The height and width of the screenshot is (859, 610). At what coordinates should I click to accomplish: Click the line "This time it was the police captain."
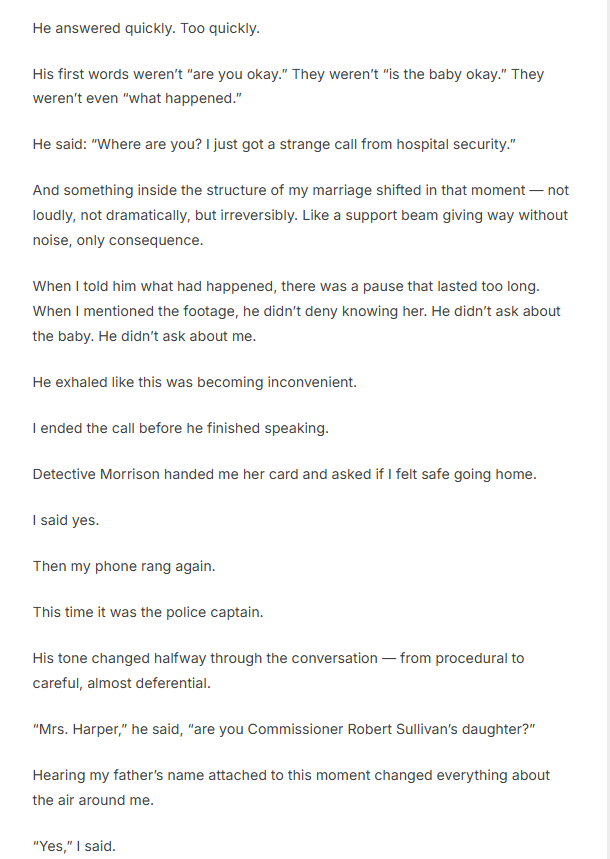148,612
